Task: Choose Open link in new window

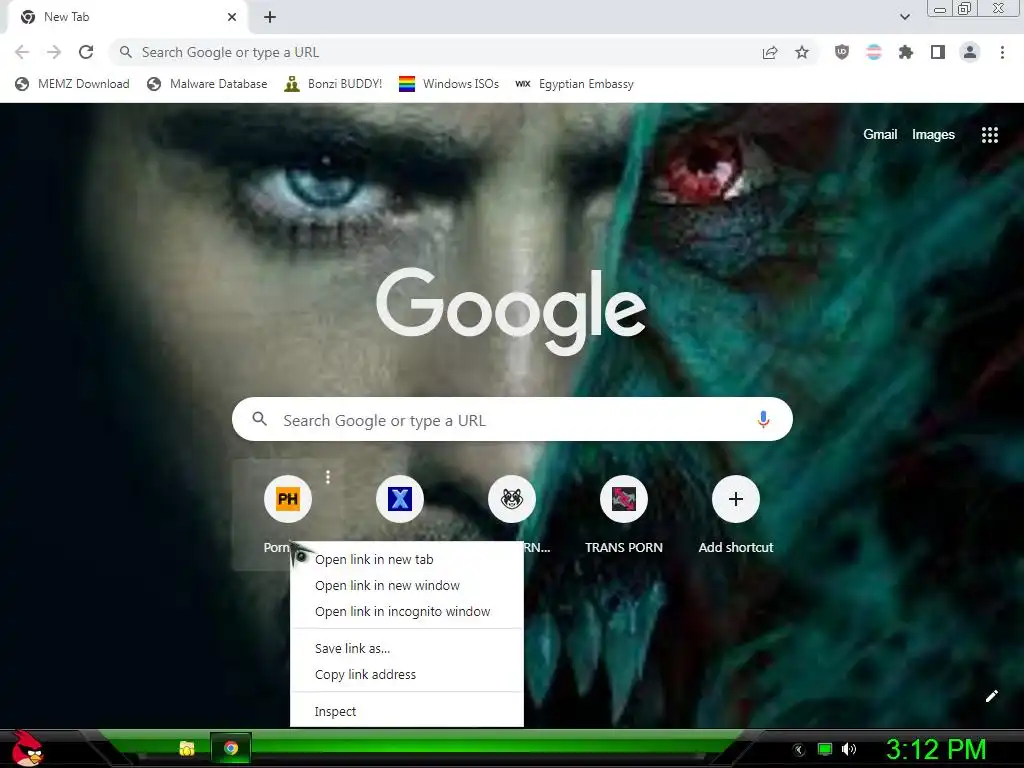Action: coord(407,586)
